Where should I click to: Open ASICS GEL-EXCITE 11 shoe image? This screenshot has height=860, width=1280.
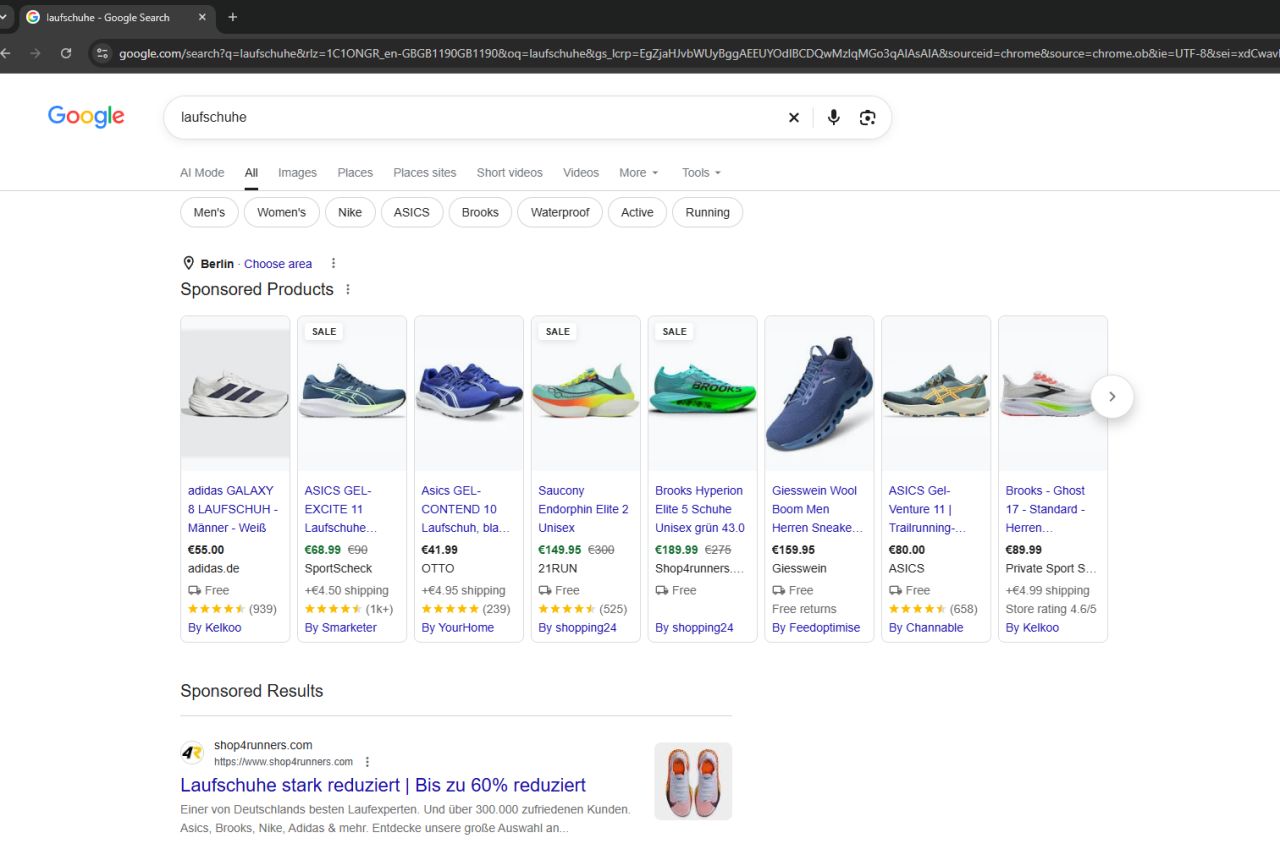point(352,394)
